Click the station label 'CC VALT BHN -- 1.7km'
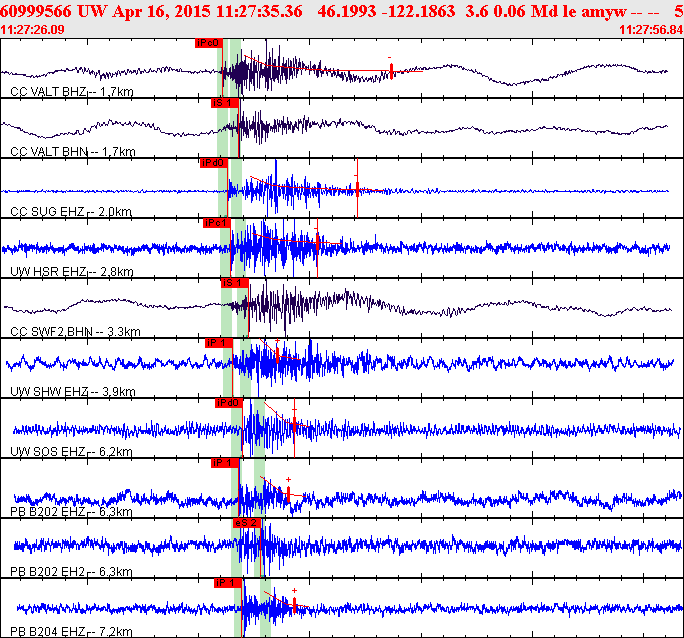 coord(73,152)
